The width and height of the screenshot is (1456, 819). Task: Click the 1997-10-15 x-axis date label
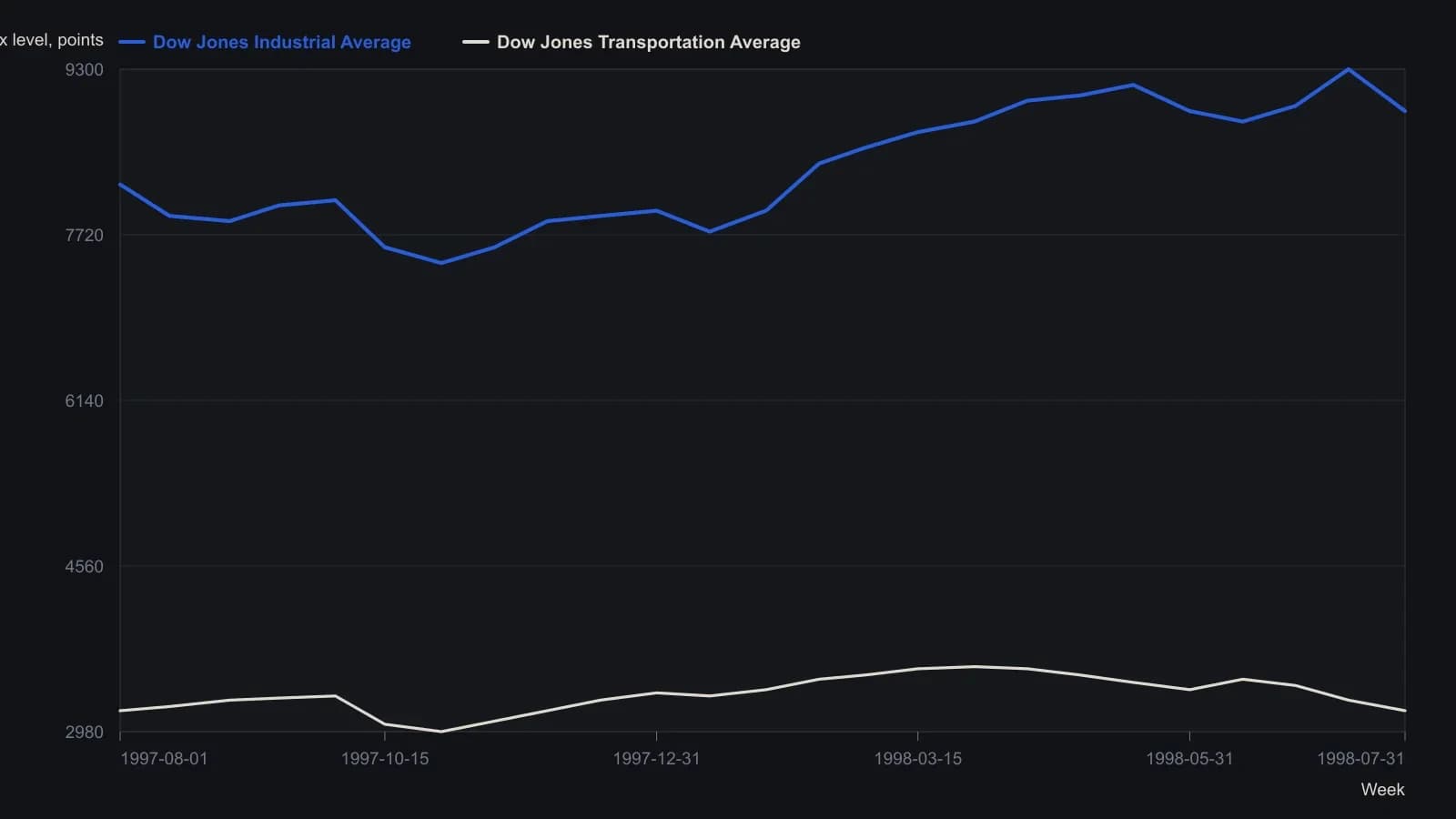[x=385, y=759]
